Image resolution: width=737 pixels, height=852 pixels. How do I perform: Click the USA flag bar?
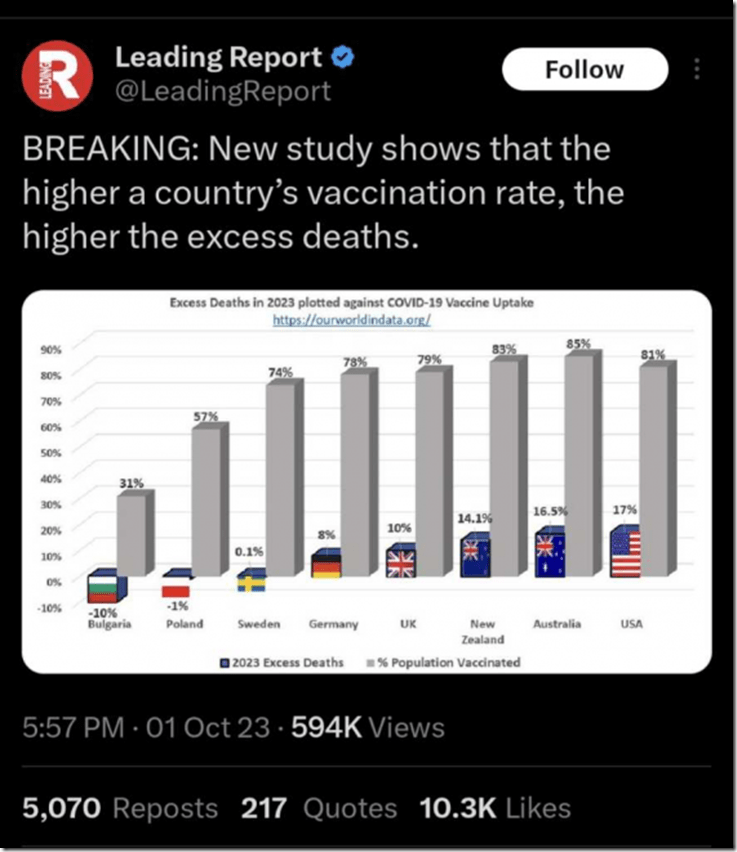tap(625, 553)
